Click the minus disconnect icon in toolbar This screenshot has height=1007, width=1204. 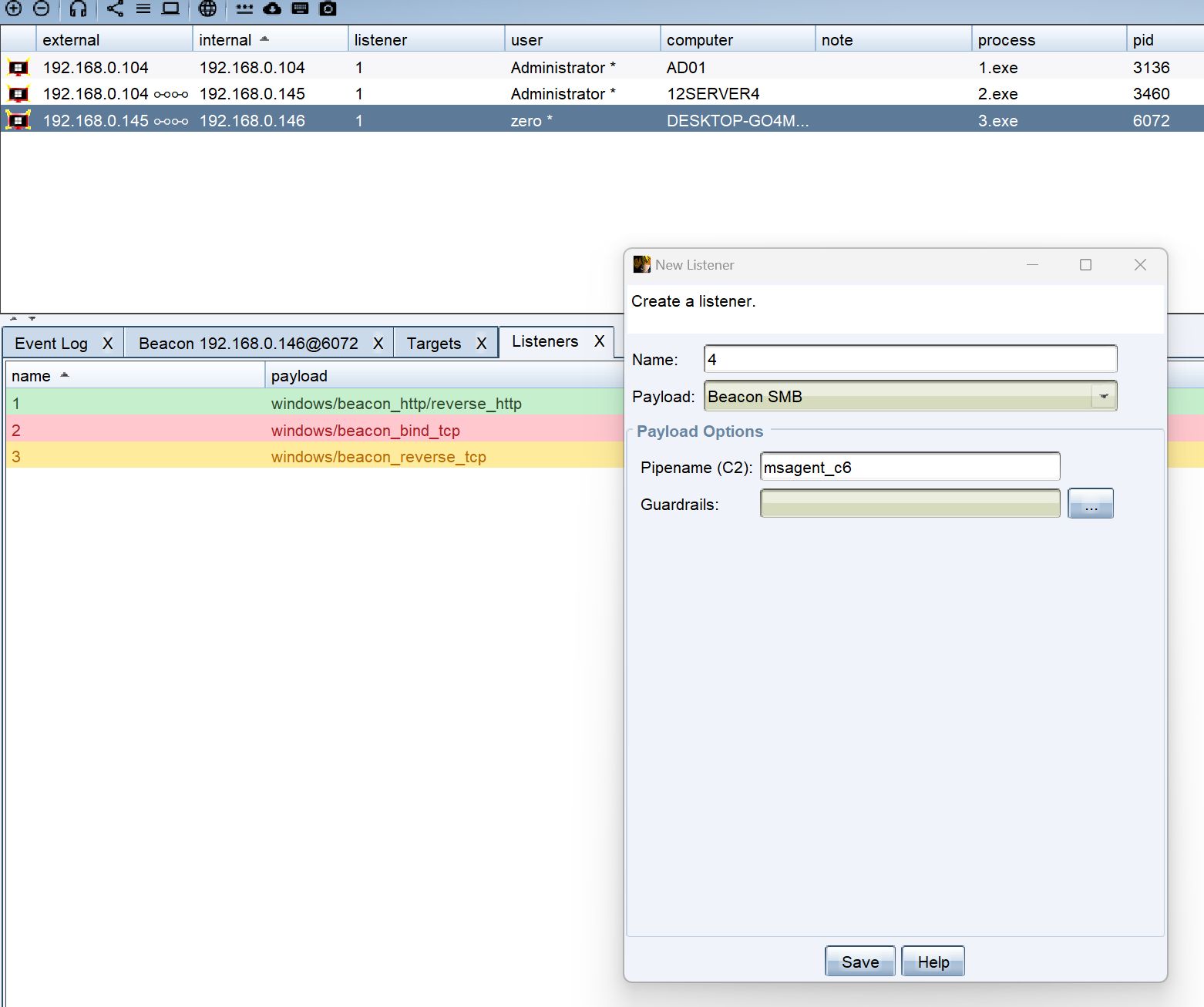pos(42,8)
